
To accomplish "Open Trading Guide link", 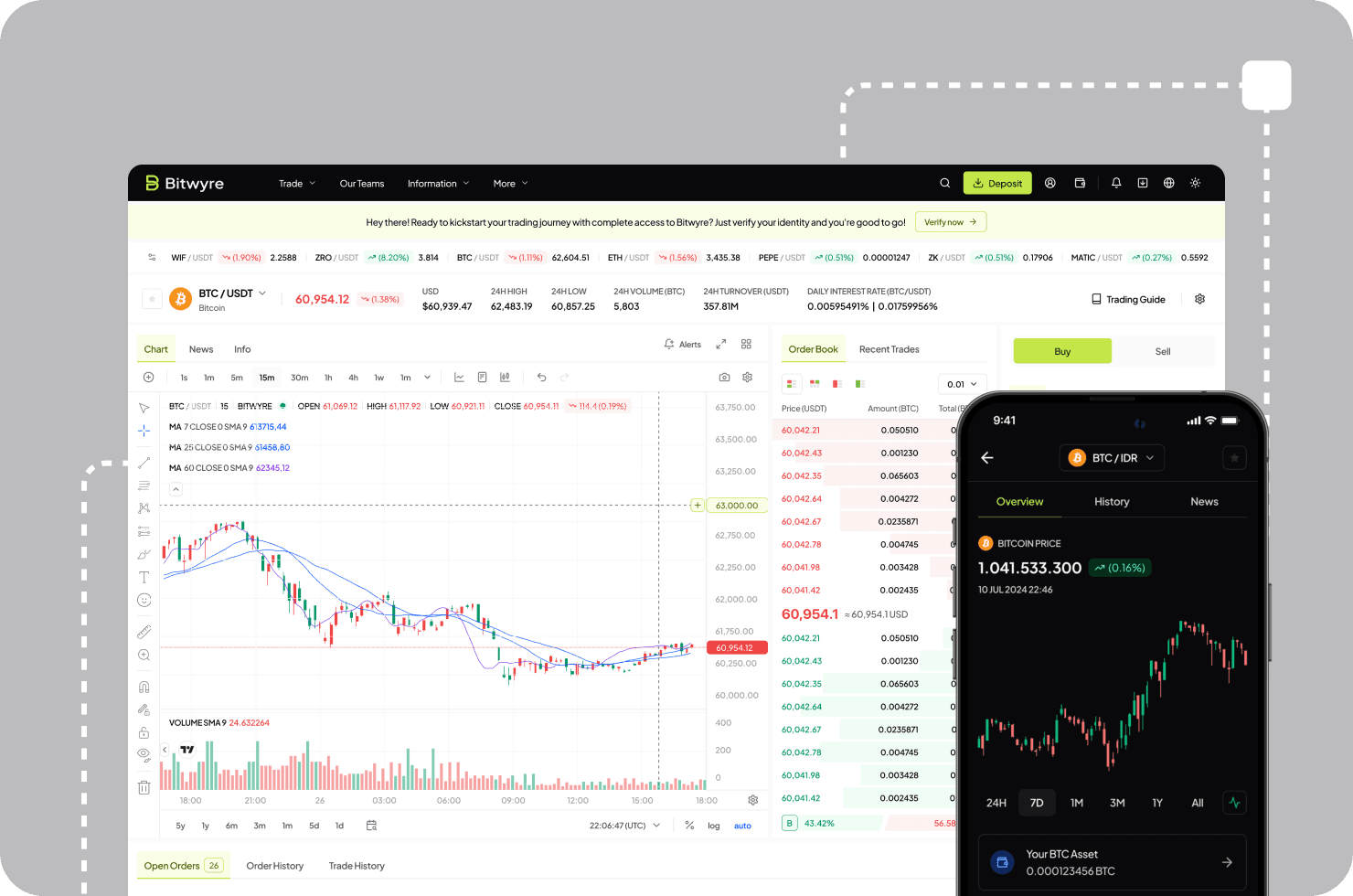I will (1128, 299).
